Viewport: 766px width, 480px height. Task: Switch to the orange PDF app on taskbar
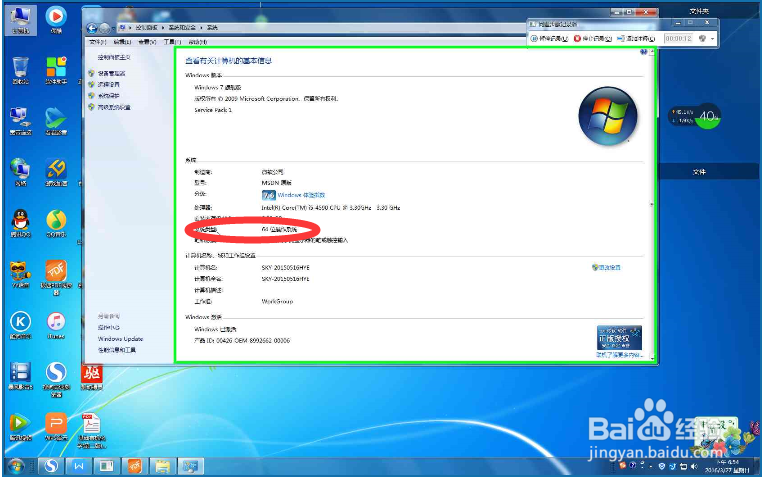(134, 466)
